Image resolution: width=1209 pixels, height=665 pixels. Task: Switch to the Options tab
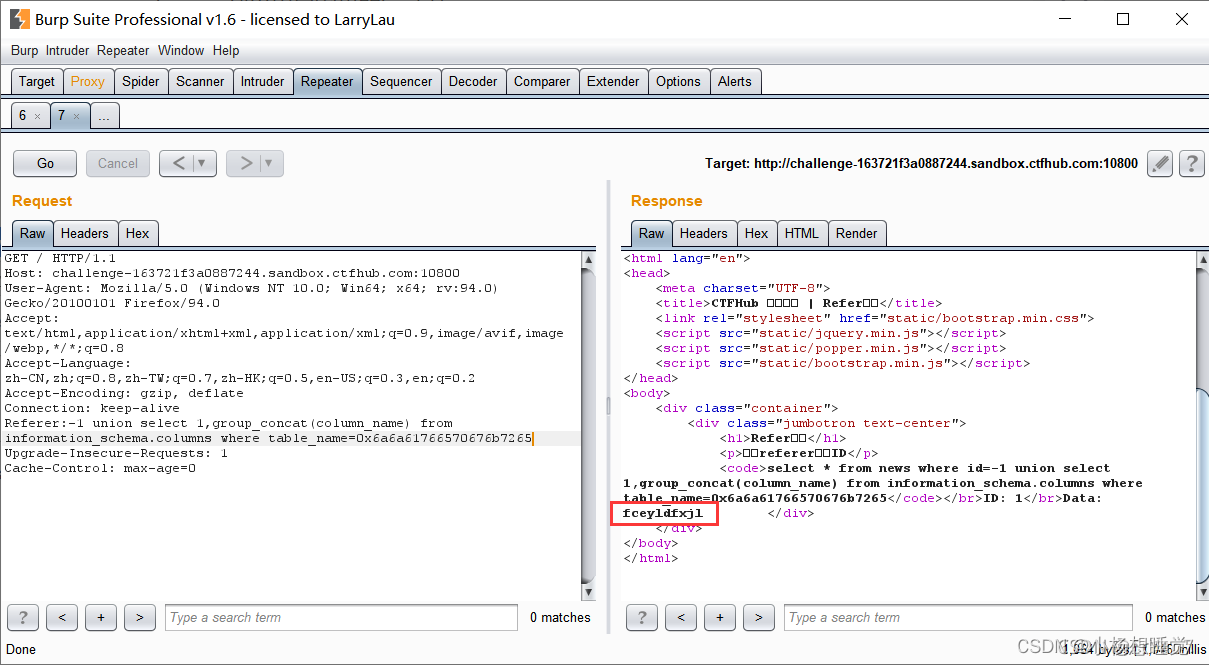click(679, 82)
